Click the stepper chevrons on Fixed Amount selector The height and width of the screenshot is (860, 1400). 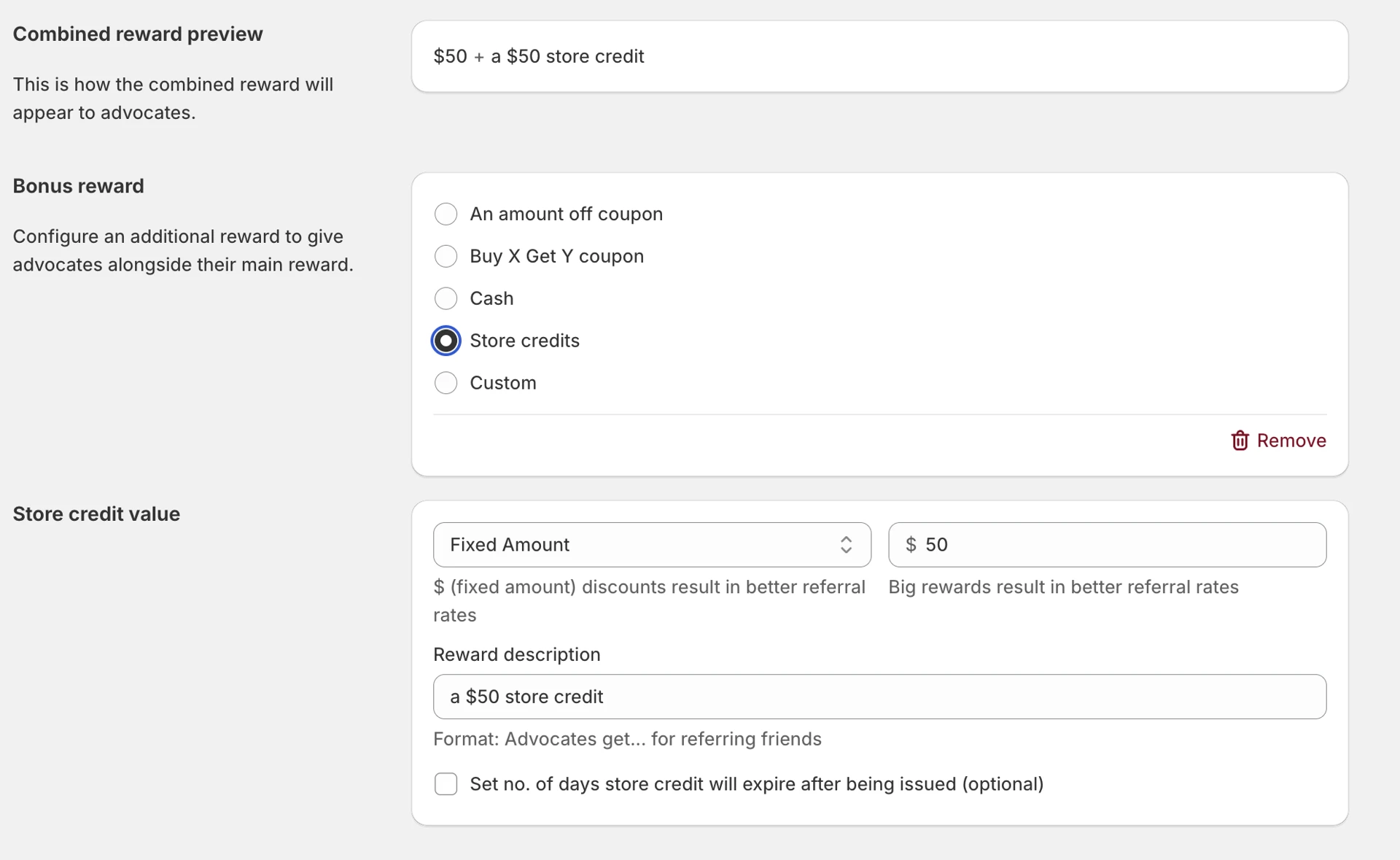tap(846, 544)
